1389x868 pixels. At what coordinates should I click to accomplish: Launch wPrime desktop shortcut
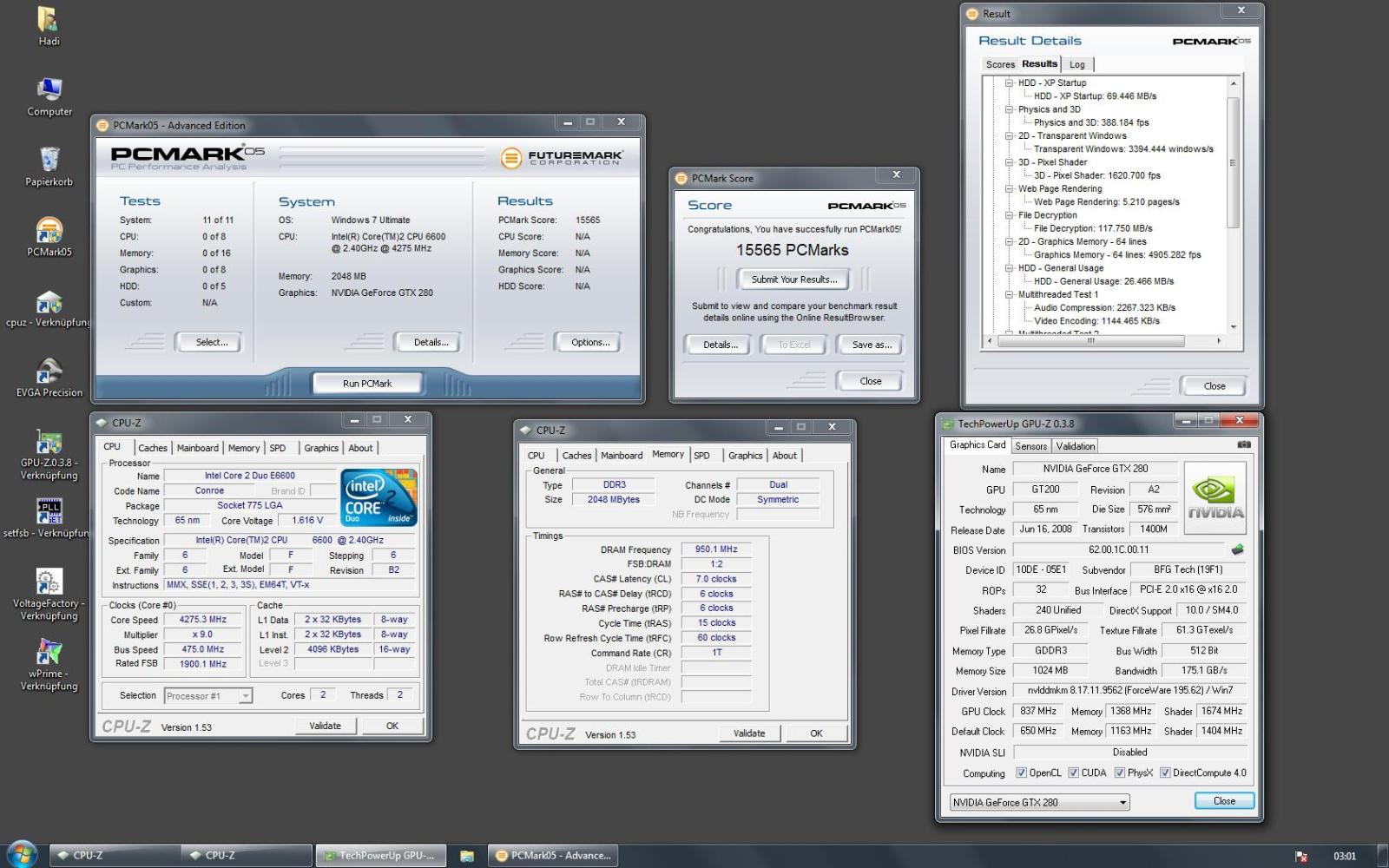49,665
